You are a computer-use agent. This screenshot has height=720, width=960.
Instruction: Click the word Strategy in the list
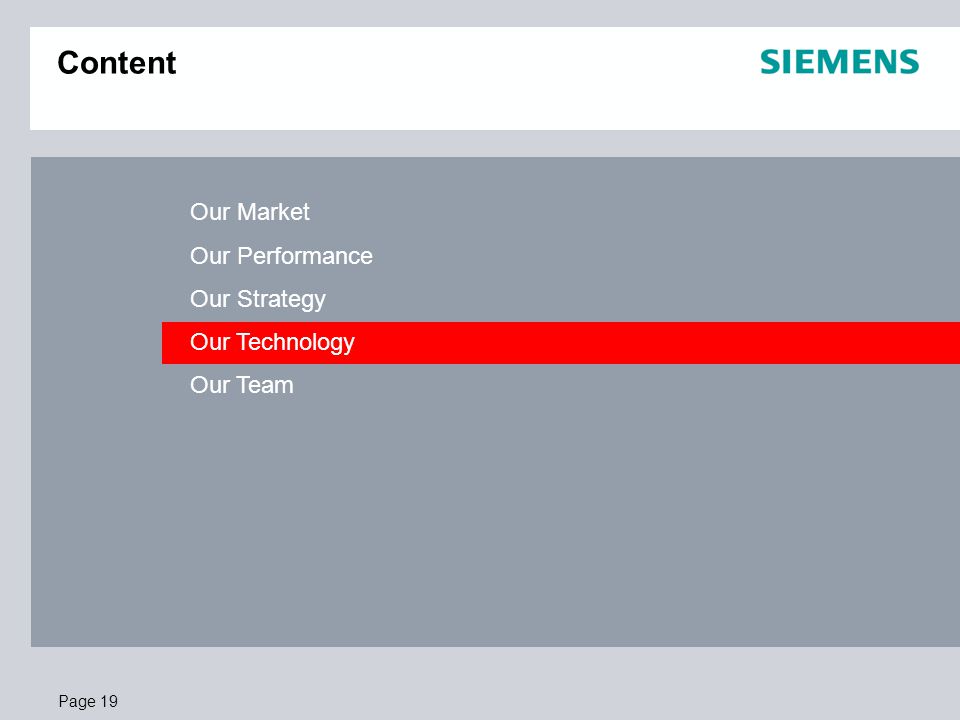(x=282, y=299)
